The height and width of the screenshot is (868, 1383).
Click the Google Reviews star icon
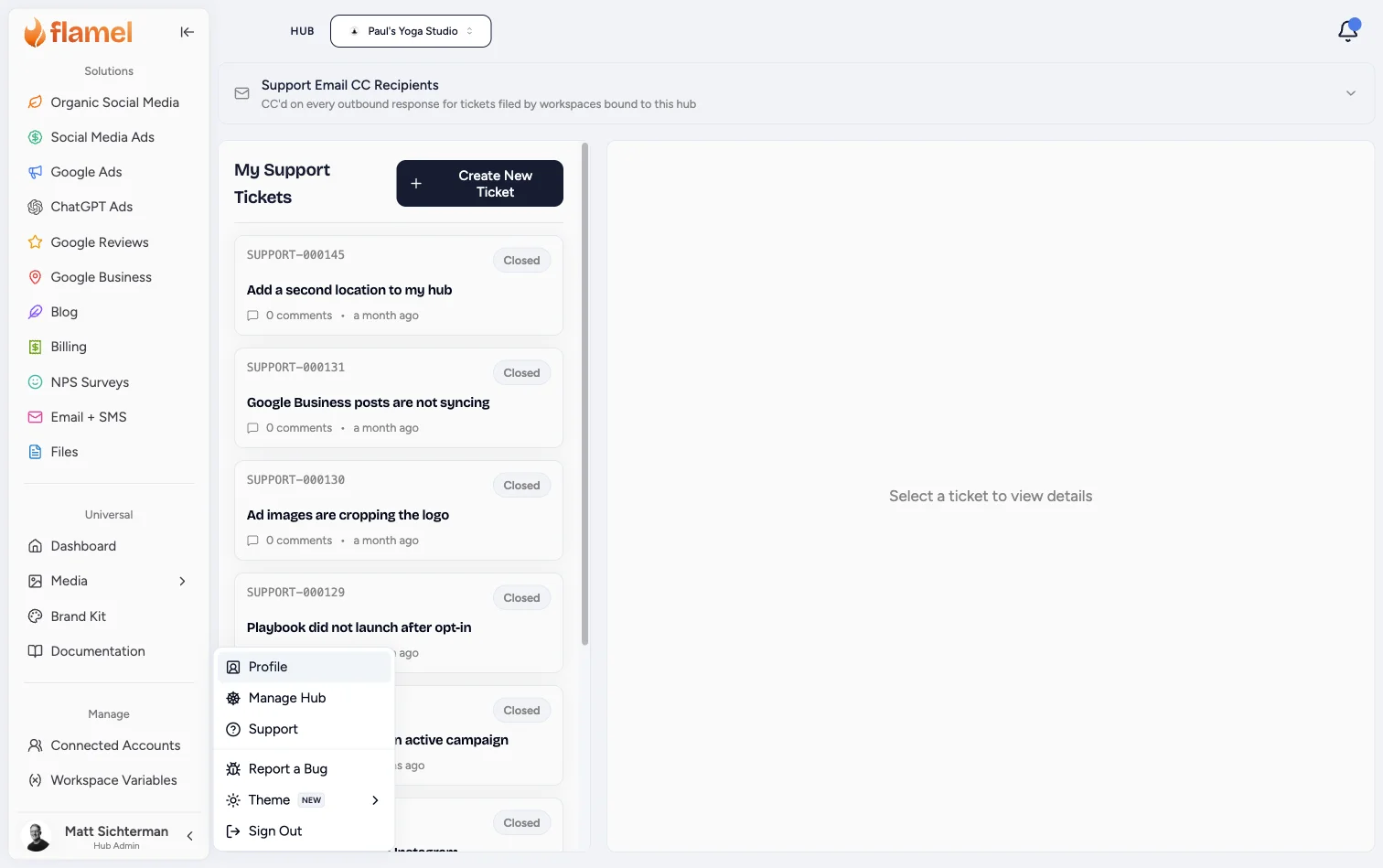pos(35,242)
